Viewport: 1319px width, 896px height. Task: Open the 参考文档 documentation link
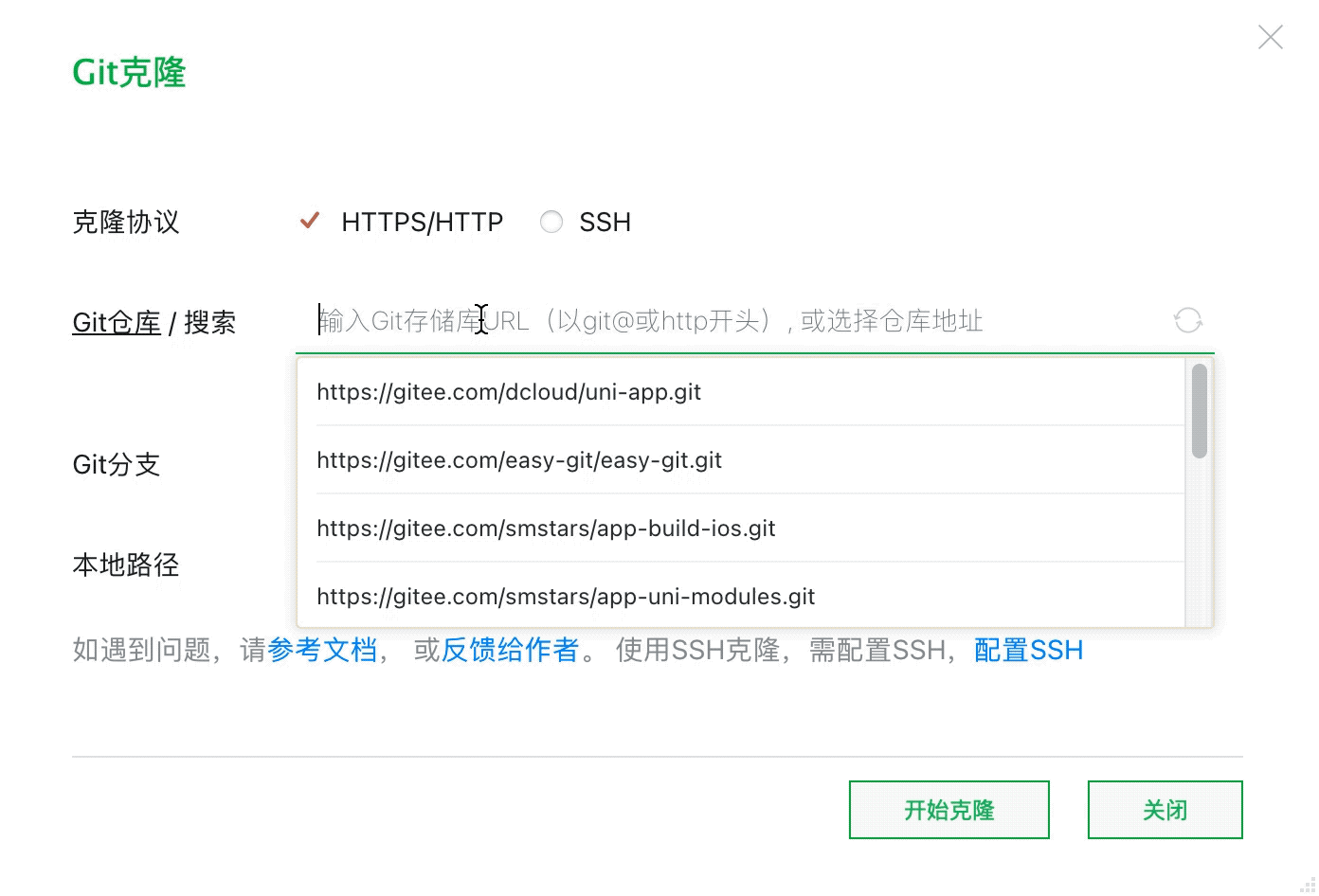pos(322,650)
